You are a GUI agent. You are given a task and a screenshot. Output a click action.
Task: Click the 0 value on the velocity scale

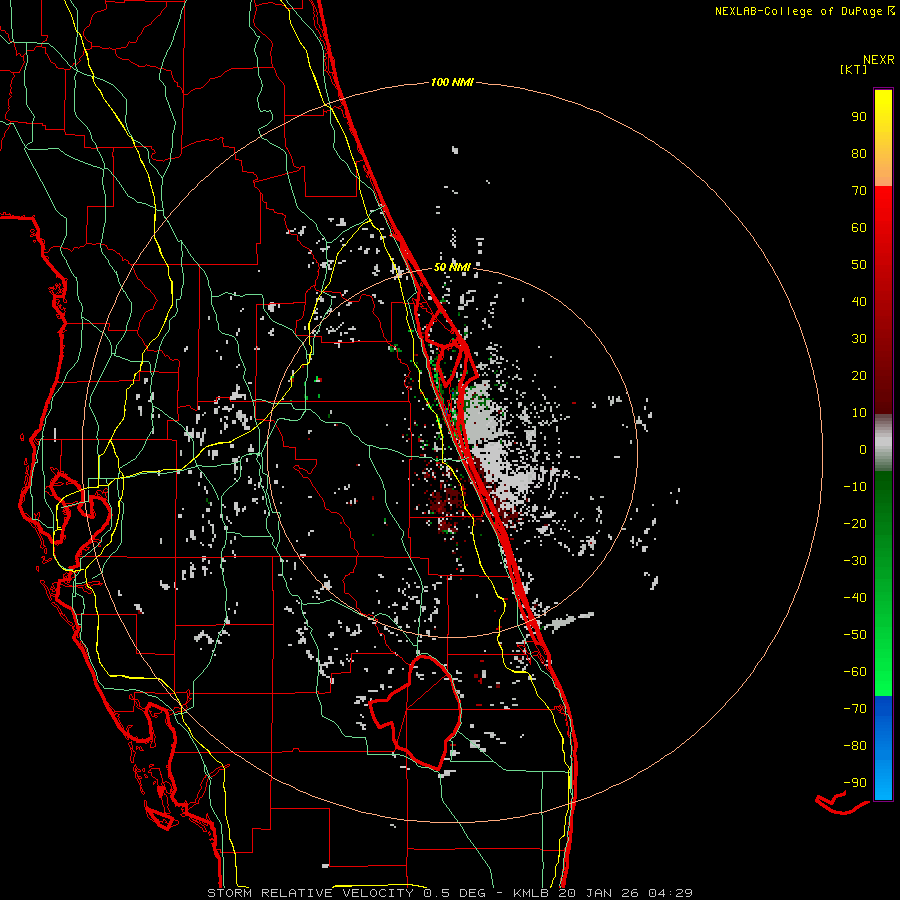[863, 449]
